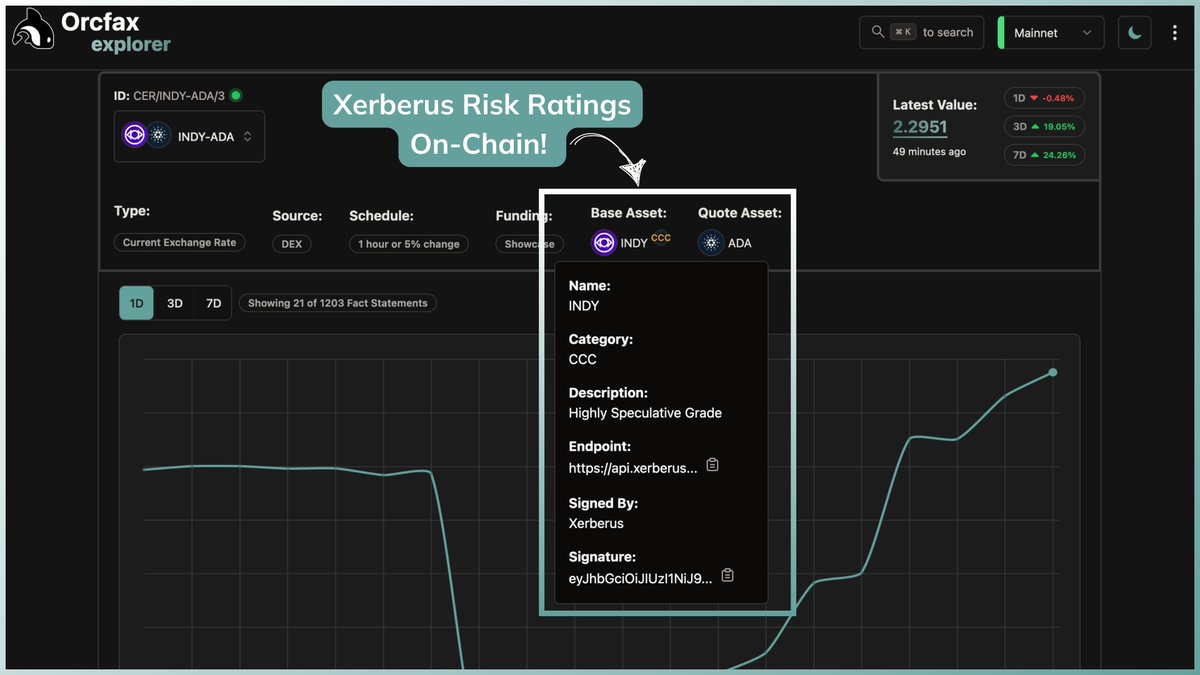Open the Mainnet network dropdown
The width and height of the screenshot is (1200, 675).
(x=1051, y=32)
